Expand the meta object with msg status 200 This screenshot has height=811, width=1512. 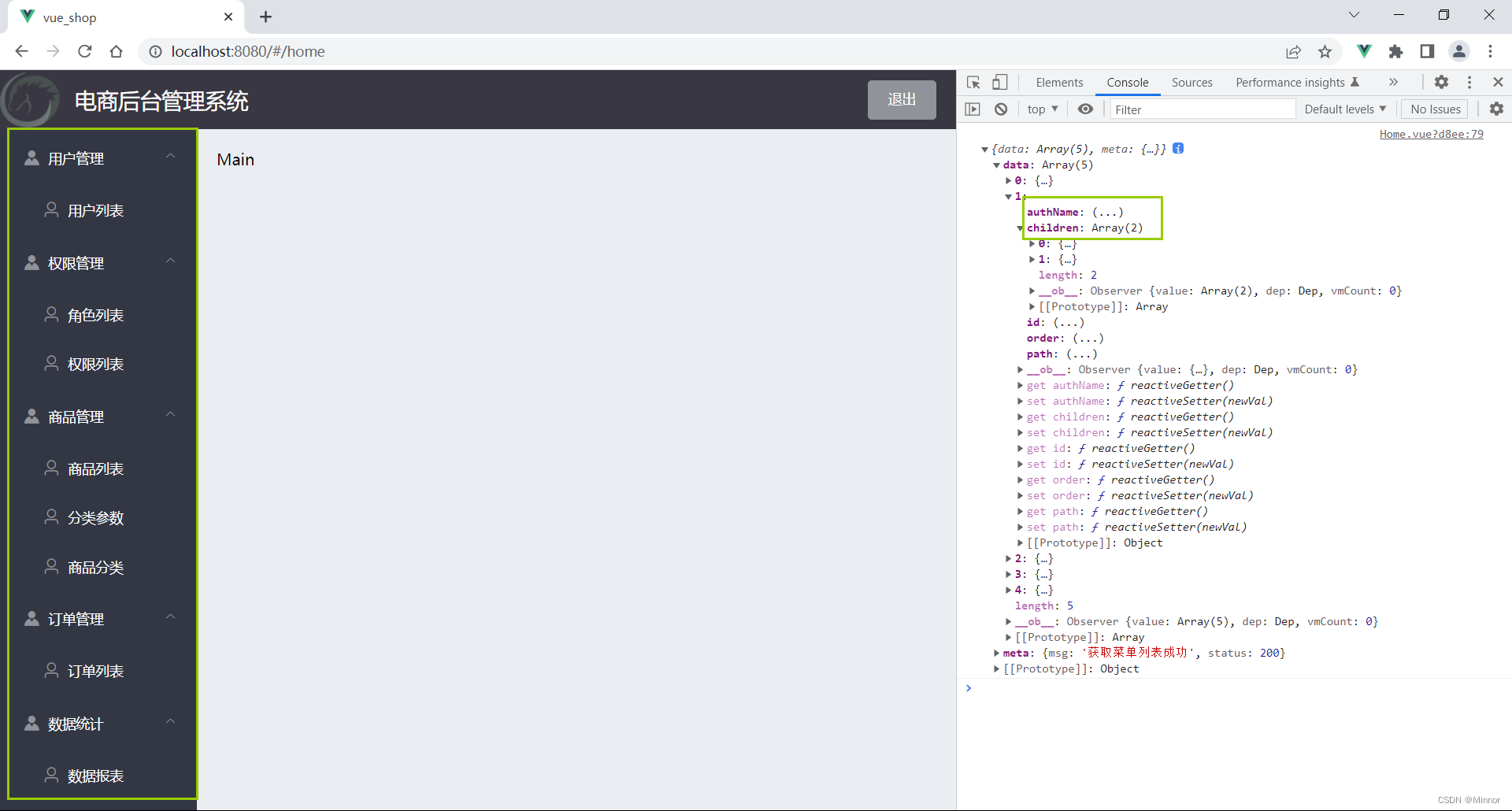tap(996, 654)
